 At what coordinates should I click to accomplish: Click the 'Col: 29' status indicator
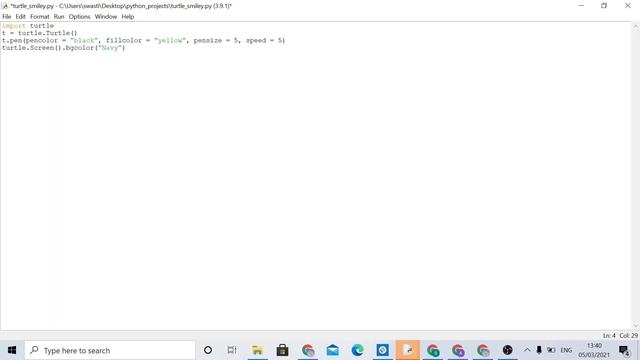point(629,336)
